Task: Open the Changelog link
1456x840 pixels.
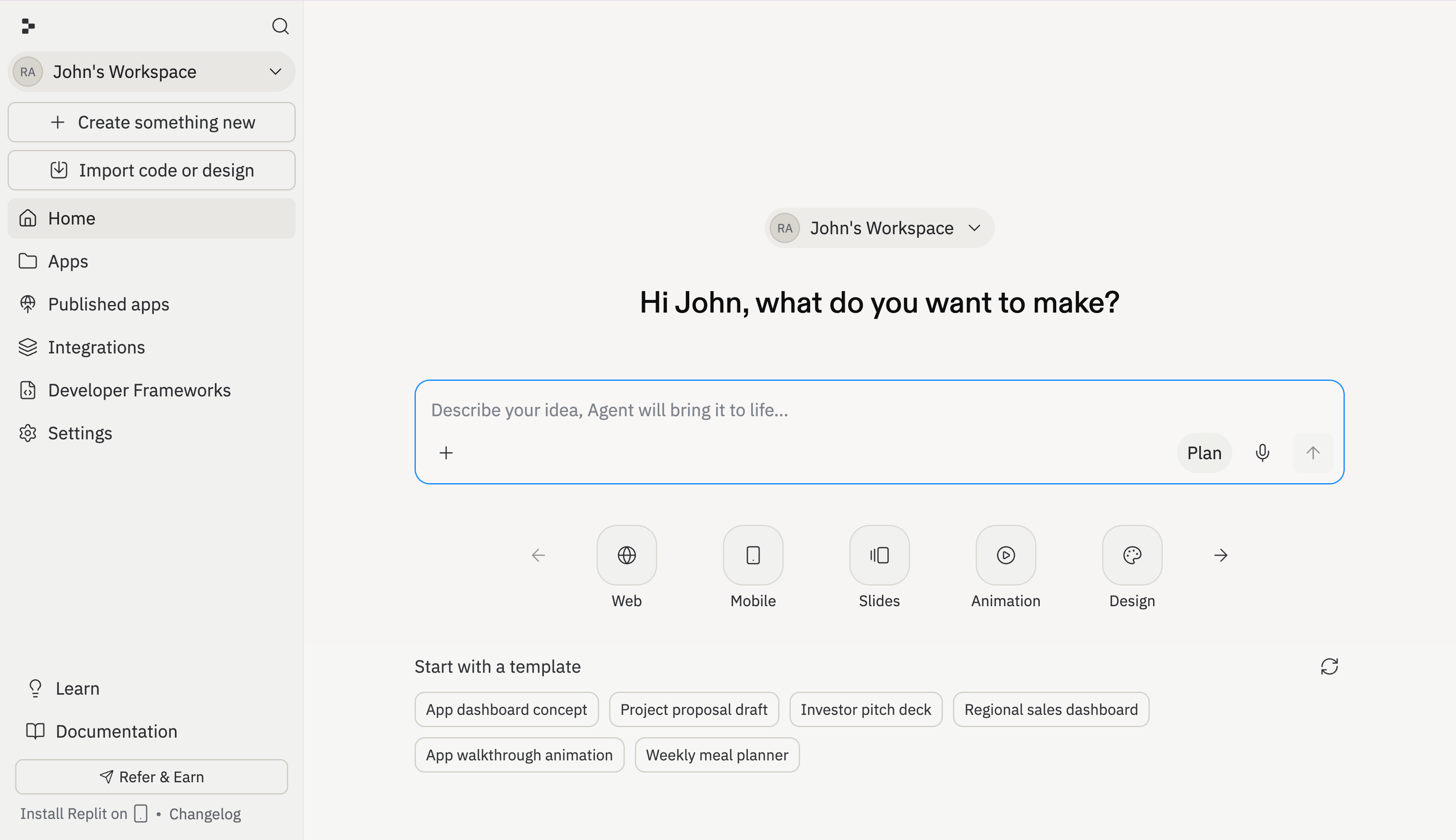Action: (x=205, y=813)
